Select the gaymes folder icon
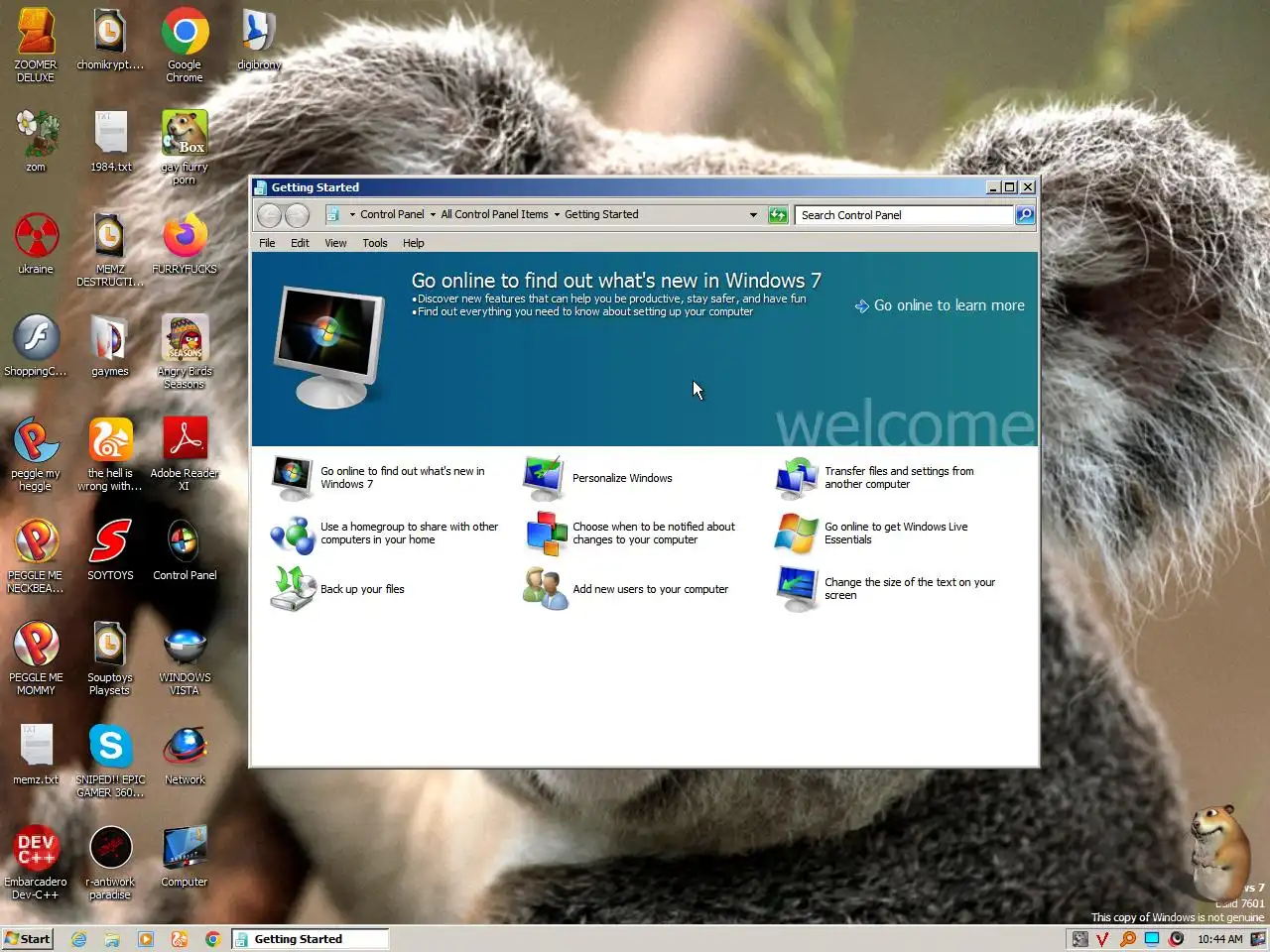 [x=110, y=345]
